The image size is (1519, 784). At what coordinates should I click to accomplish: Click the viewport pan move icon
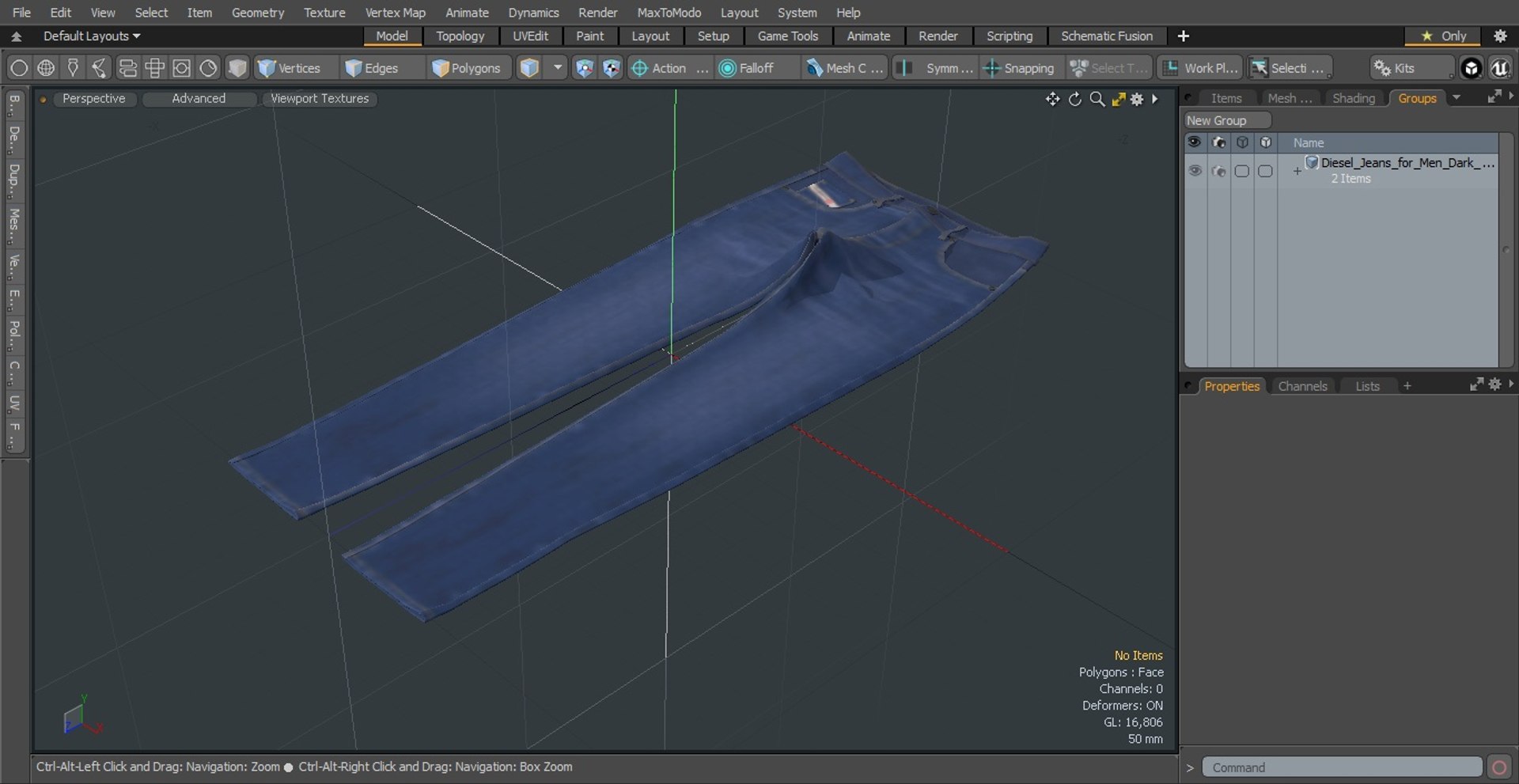[1052, 99]
